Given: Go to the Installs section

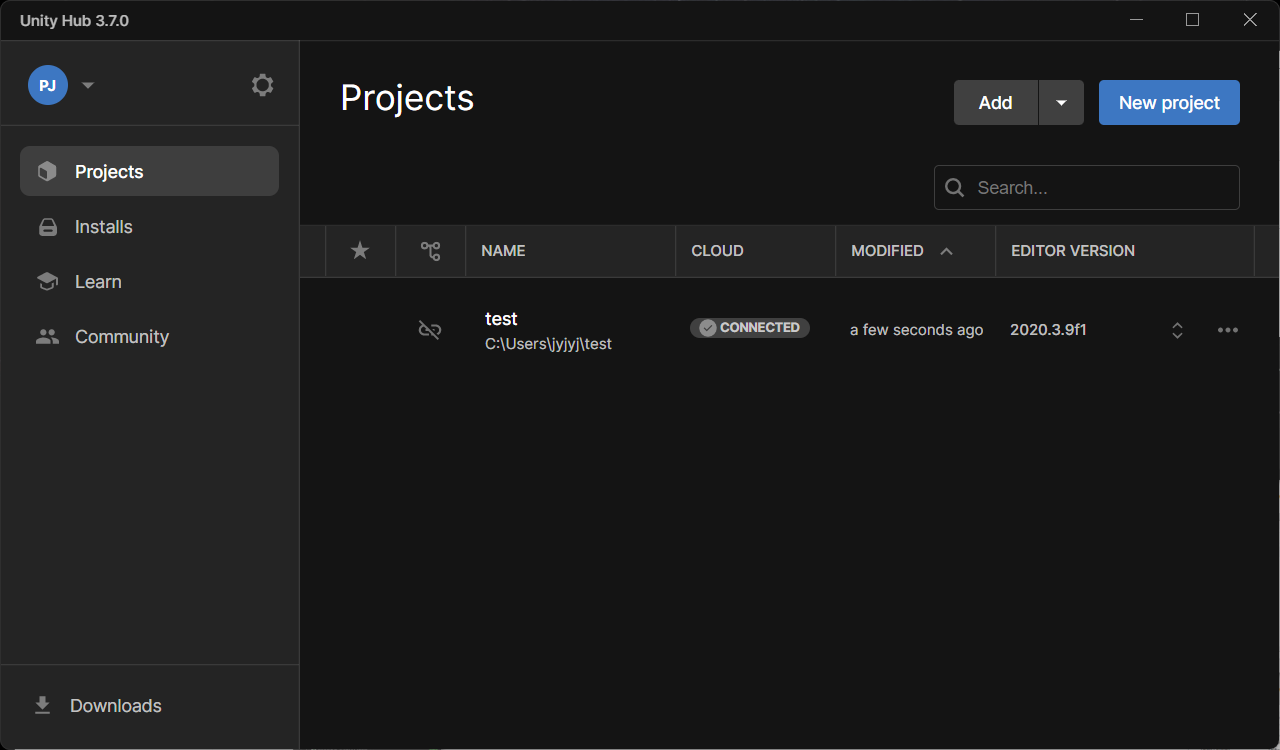Looking at the screenshot, I should [149, 227].
